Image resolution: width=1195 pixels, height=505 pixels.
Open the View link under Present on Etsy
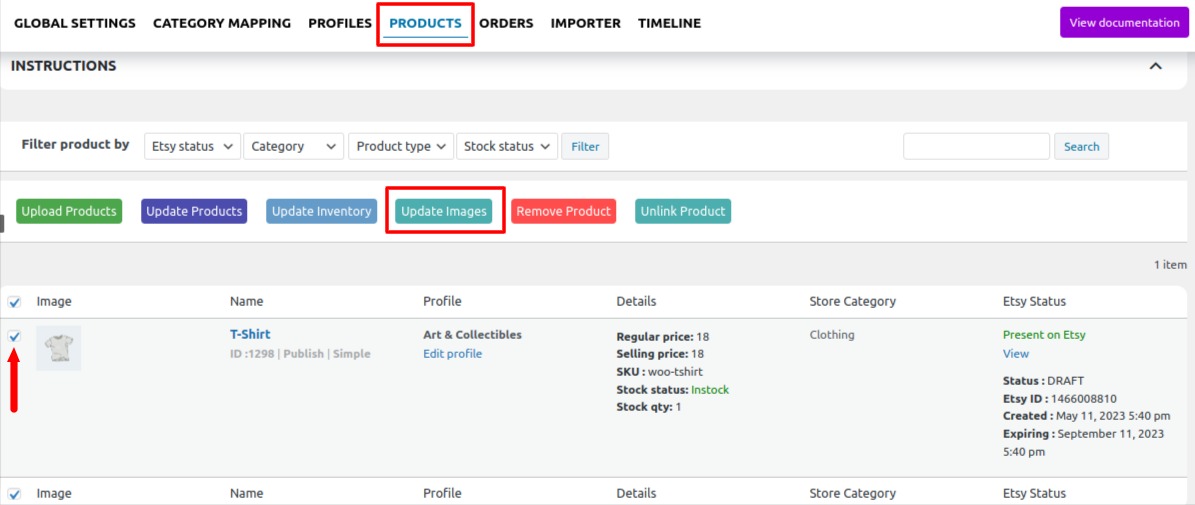click(1016, 353)
